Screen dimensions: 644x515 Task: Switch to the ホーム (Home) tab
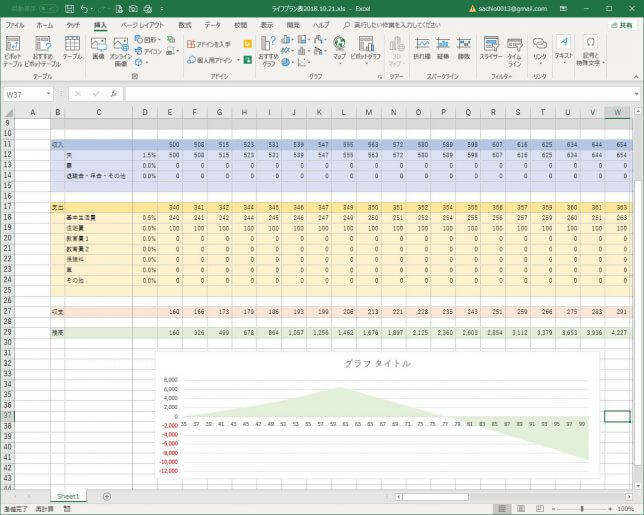(x=45, y=25)
